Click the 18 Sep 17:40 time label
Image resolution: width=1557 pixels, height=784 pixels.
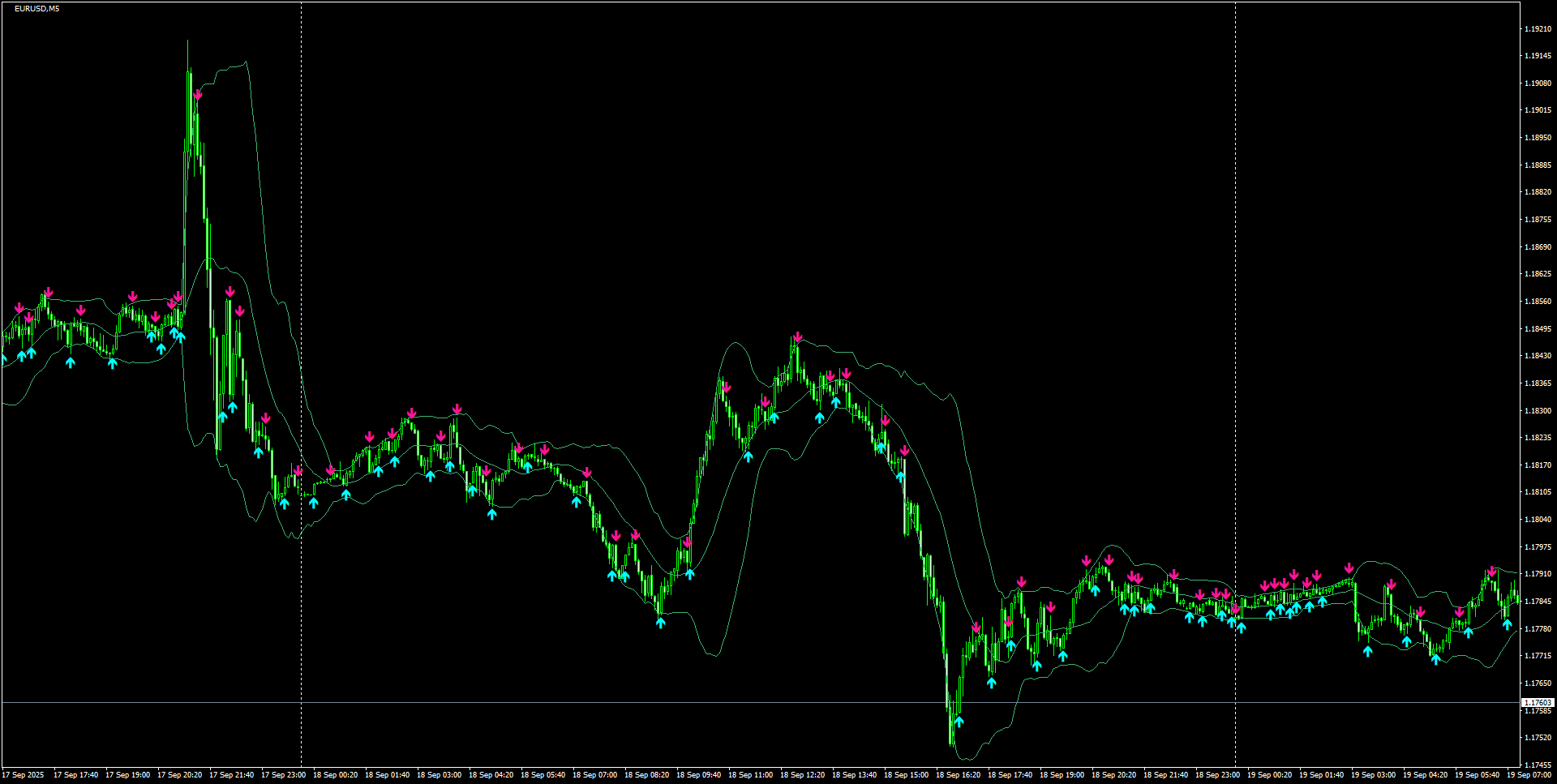(x=1010, y=775)
